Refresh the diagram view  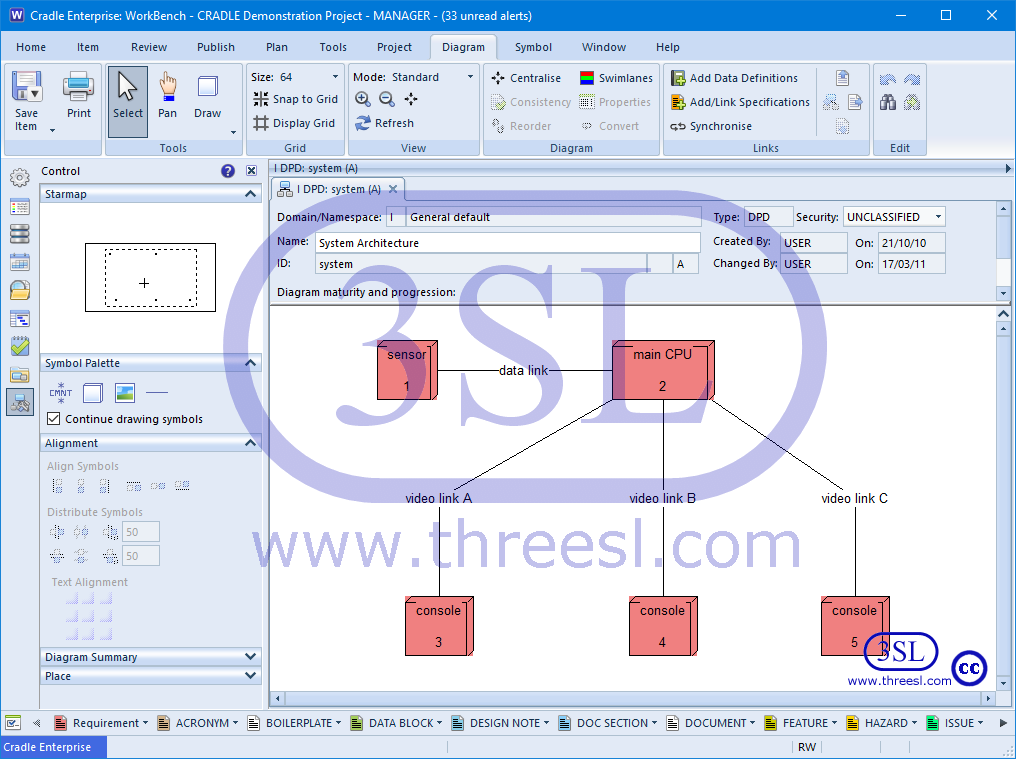pos(384,123)
